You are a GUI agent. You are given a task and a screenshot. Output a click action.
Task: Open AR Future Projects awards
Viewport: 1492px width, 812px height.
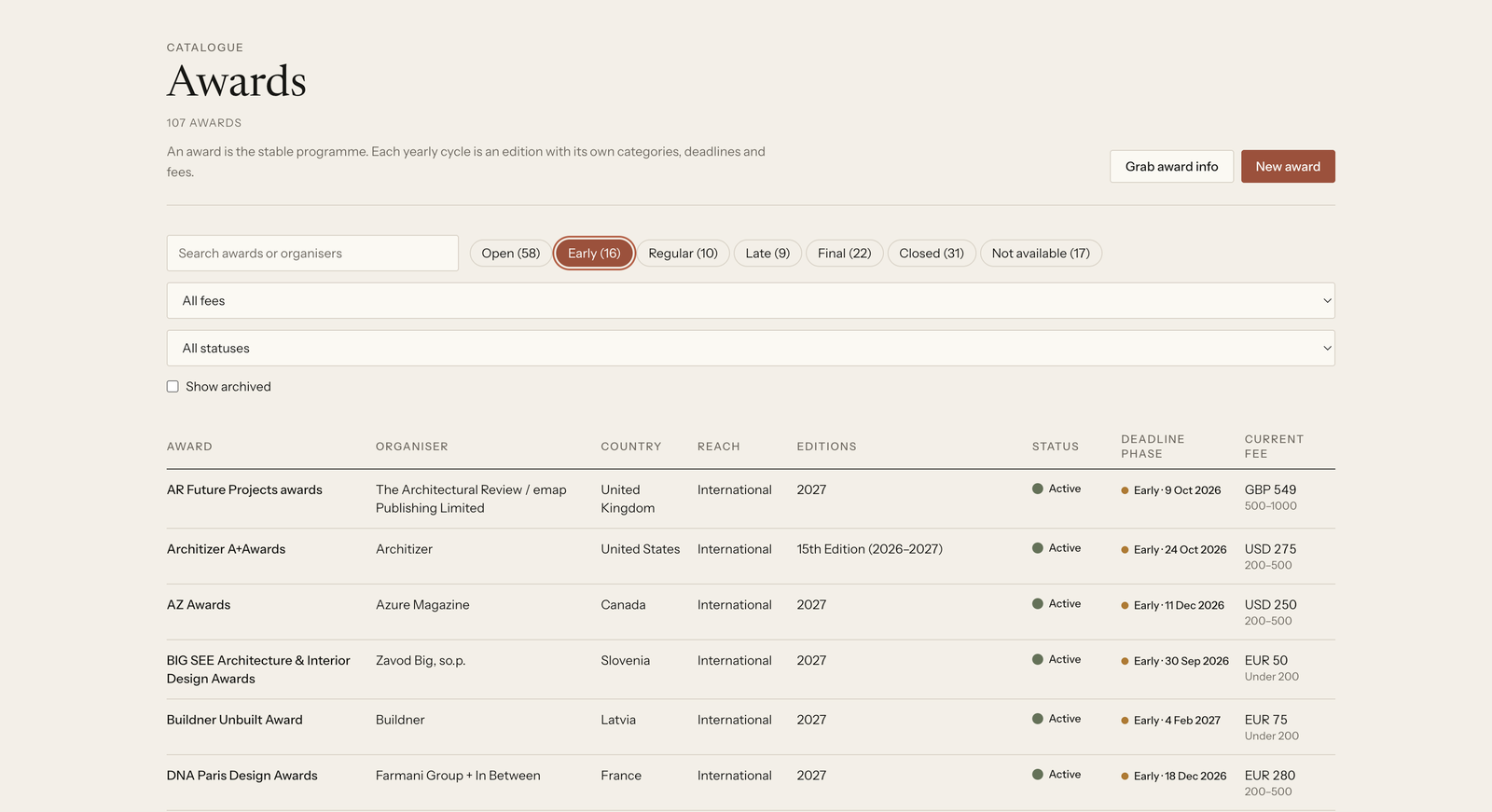click(x=244, y=489)
